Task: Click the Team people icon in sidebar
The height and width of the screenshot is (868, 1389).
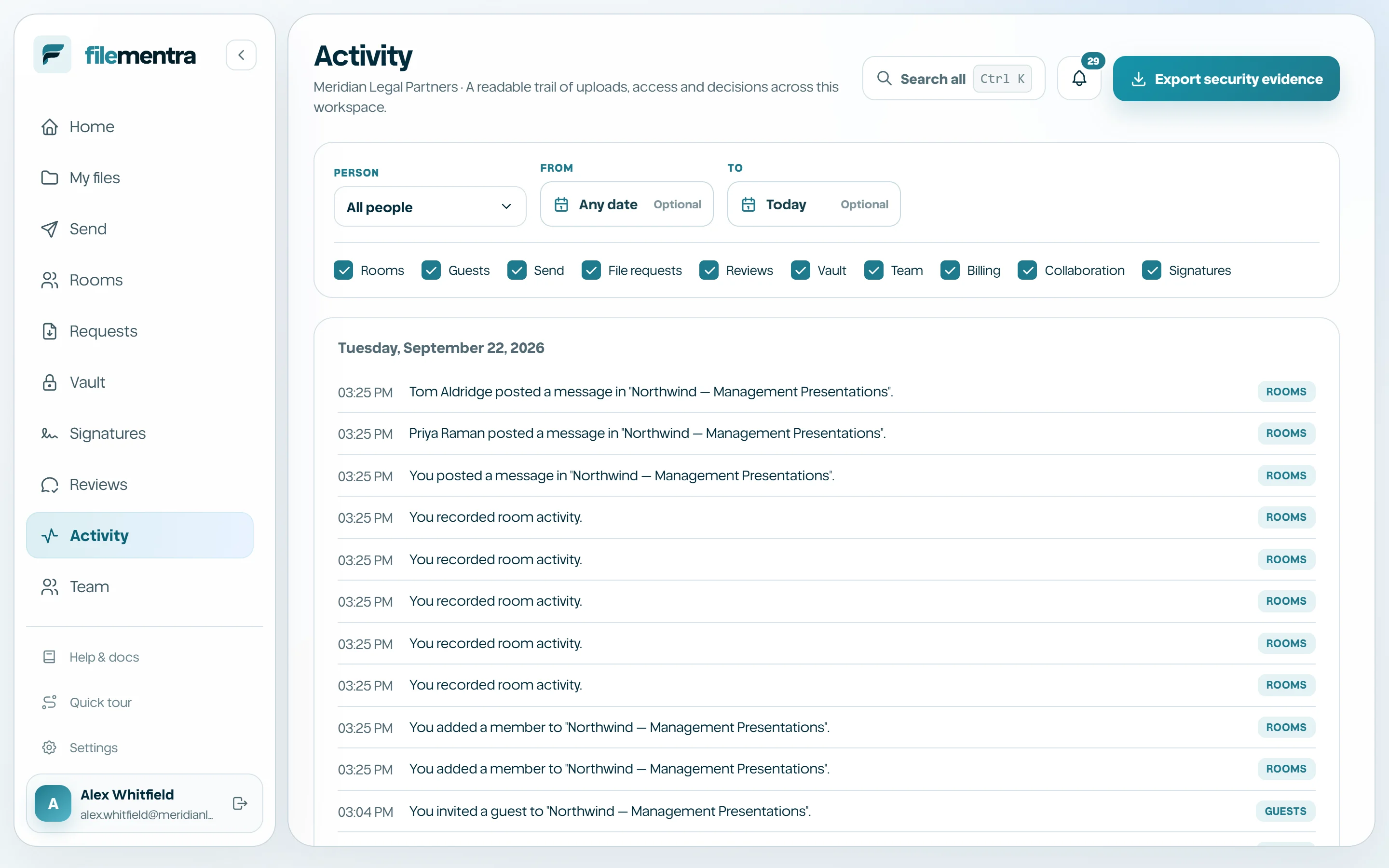Action: point(49,587)
